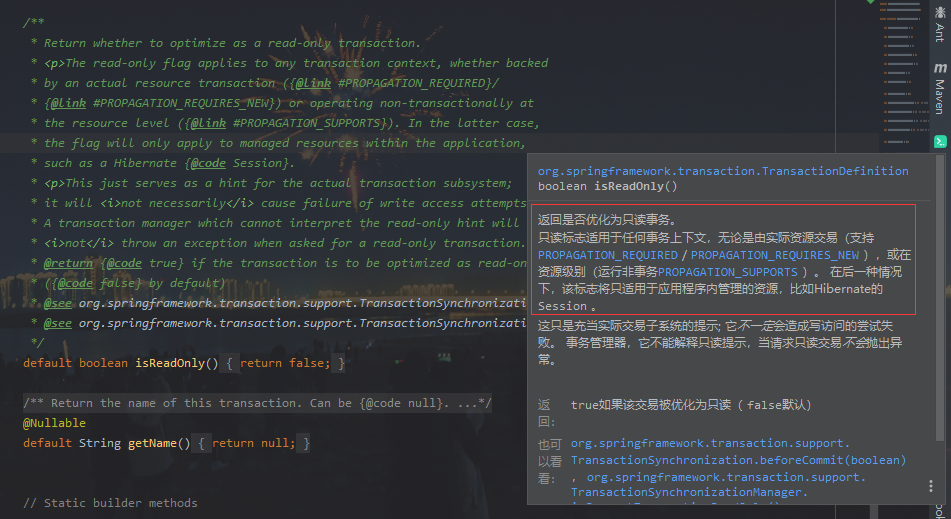
Task: Click the 'boolean isReadOnly()' signature in popup
Action: tap(607, 186)
